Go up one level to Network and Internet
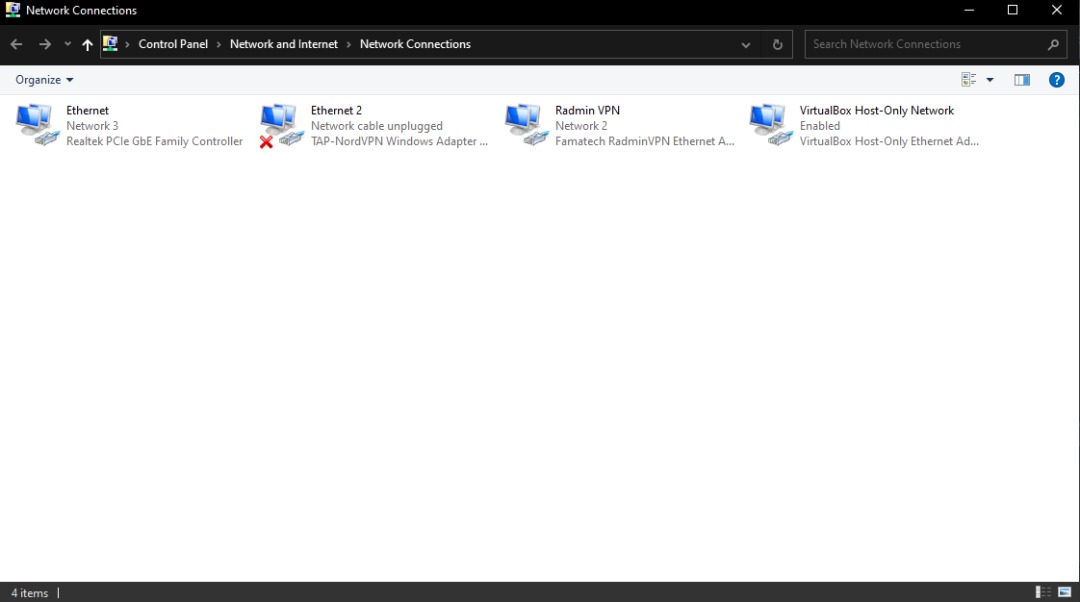1080x602 pixels. tap(87, 44)
